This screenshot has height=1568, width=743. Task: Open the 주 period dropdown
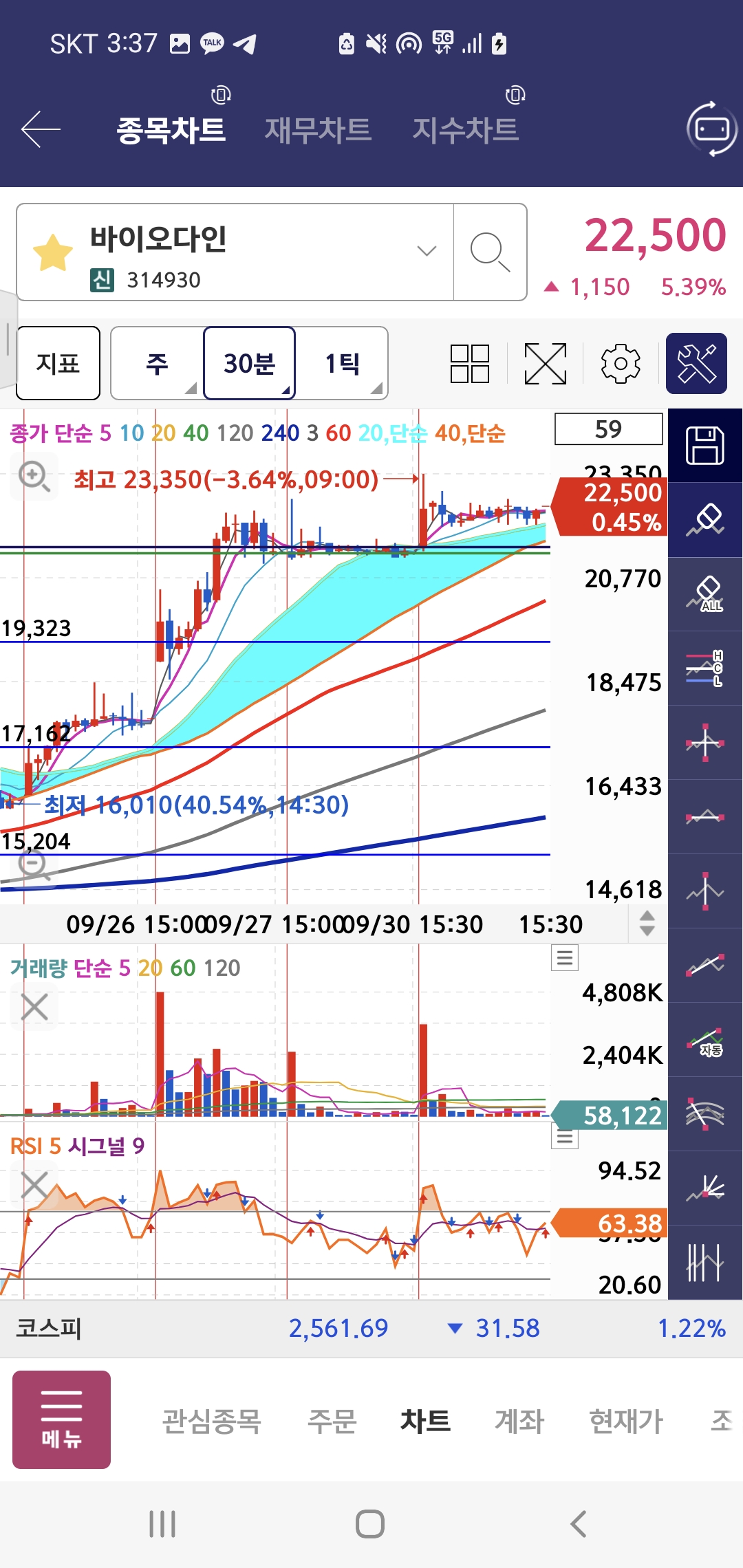click(157, 363)
